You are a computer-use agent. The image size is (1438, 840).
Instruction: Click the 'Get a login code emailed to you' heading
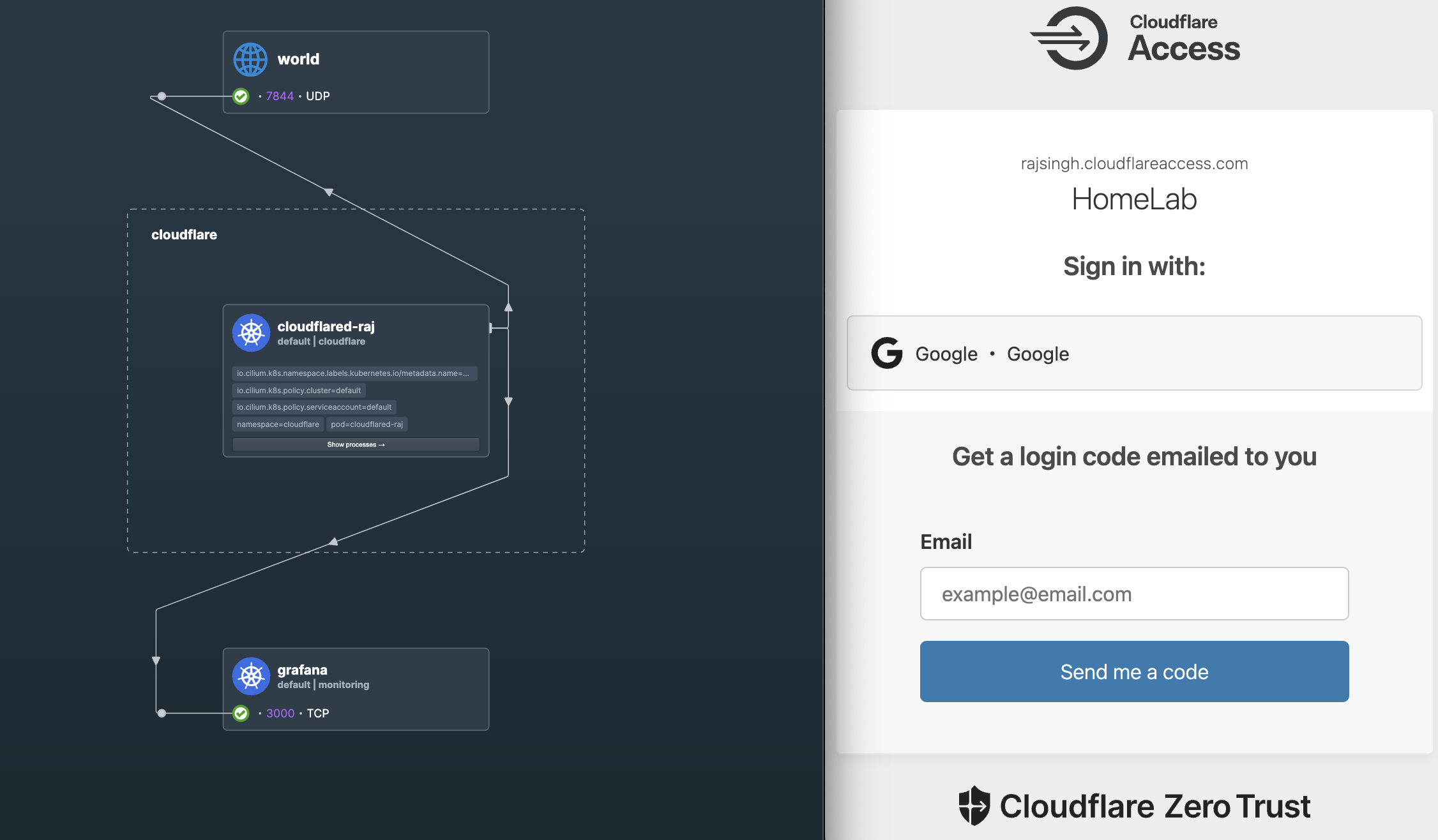click(x=1134, y=456)
